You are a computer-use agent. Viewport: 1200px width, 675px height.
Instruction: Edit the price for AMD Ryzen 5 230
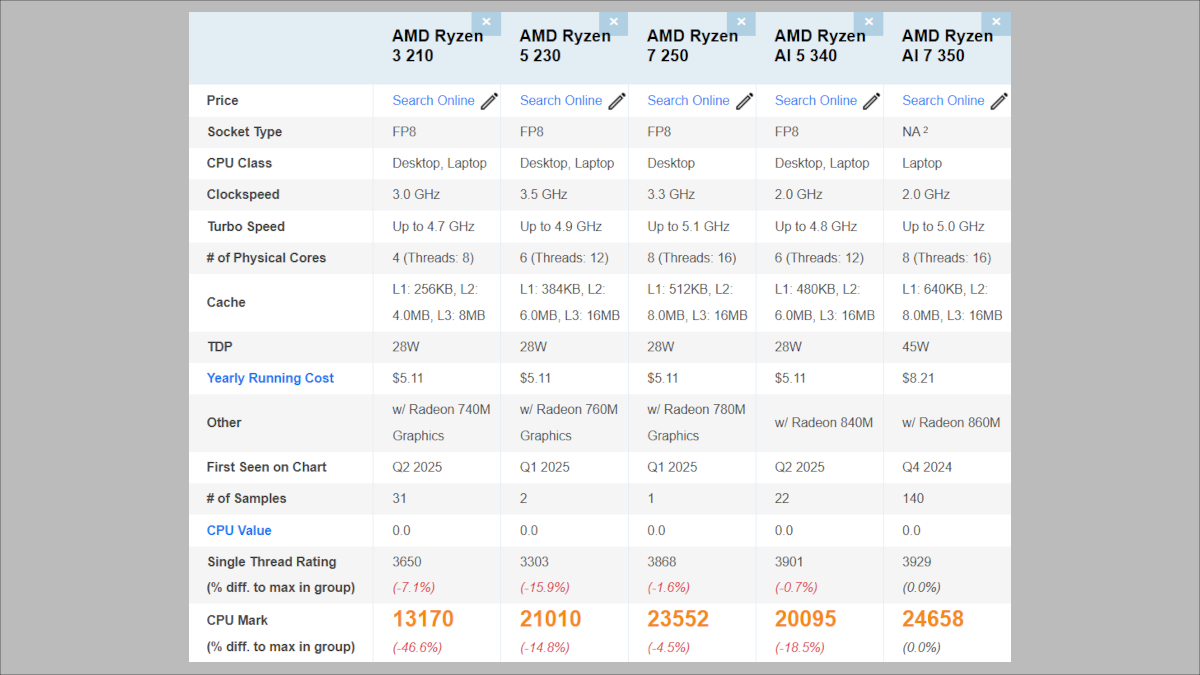616,100
